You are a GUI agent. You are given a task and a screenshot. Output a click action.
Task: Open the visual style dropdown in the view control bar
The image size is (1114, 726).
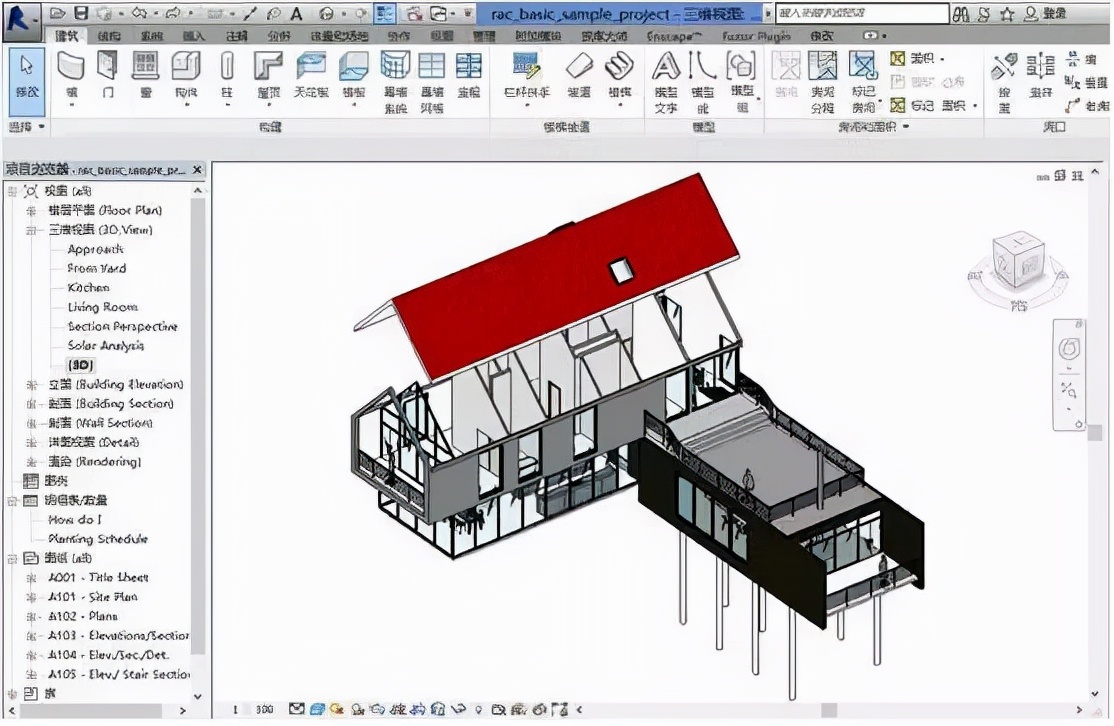pyautogui.click(x=317, y=709)
